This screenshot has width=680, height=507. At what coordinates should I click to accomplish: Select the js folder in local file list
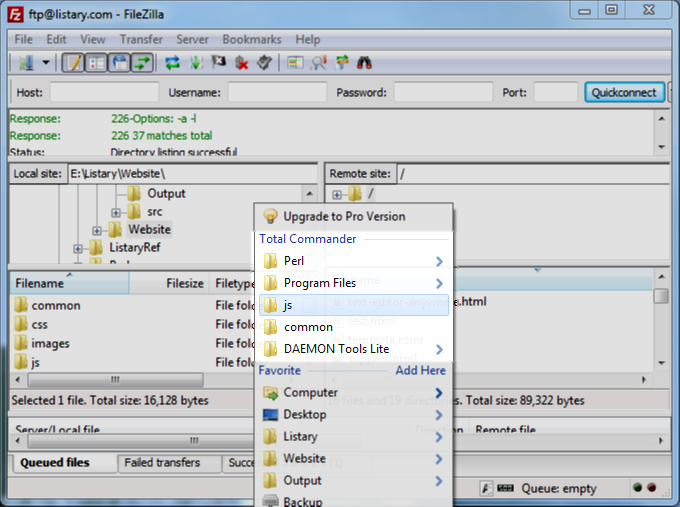click(35, 363)
